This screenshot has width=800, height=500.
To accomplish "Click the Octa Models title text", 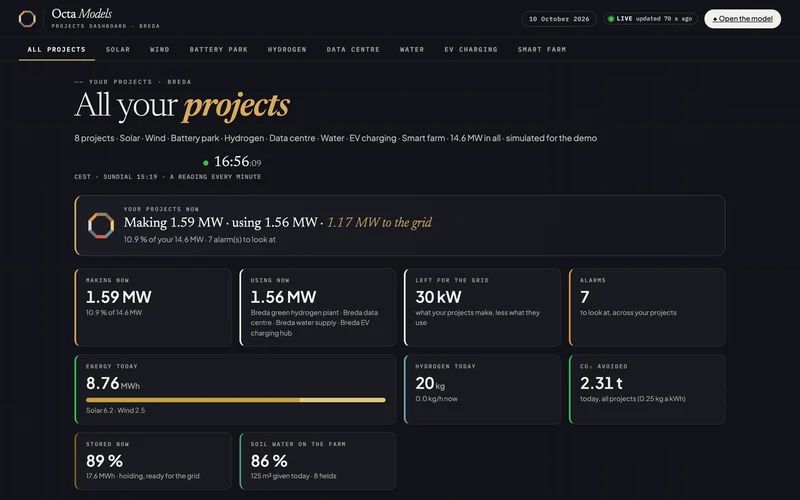I will click(82, 14).
